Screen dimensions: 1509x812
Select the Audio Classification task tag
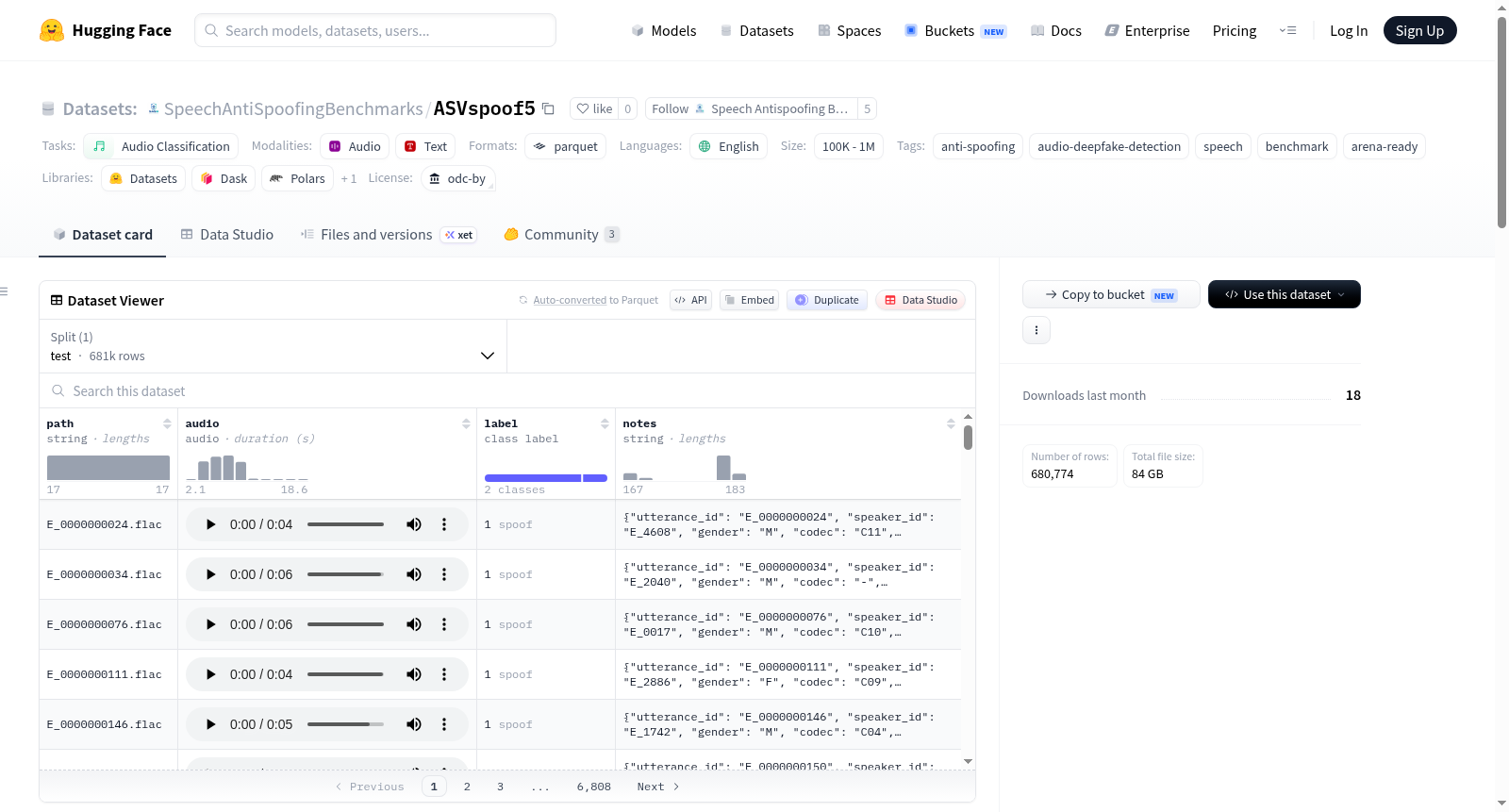[x=161, y=146]
